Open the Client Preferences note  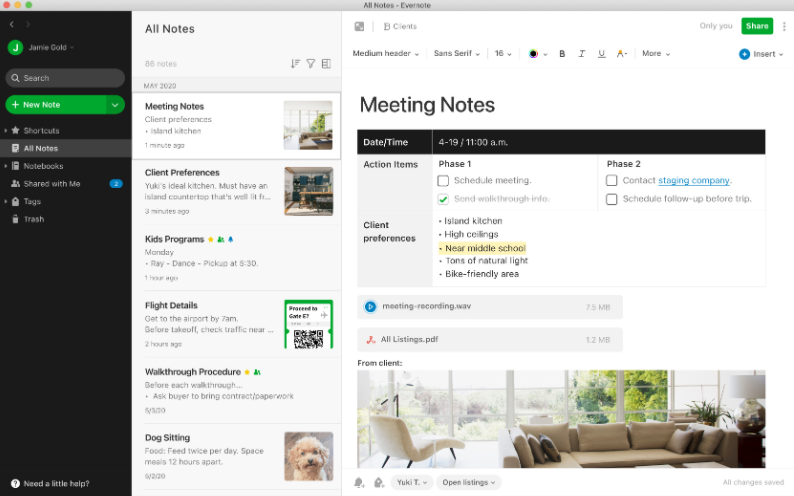coord(236,192)
